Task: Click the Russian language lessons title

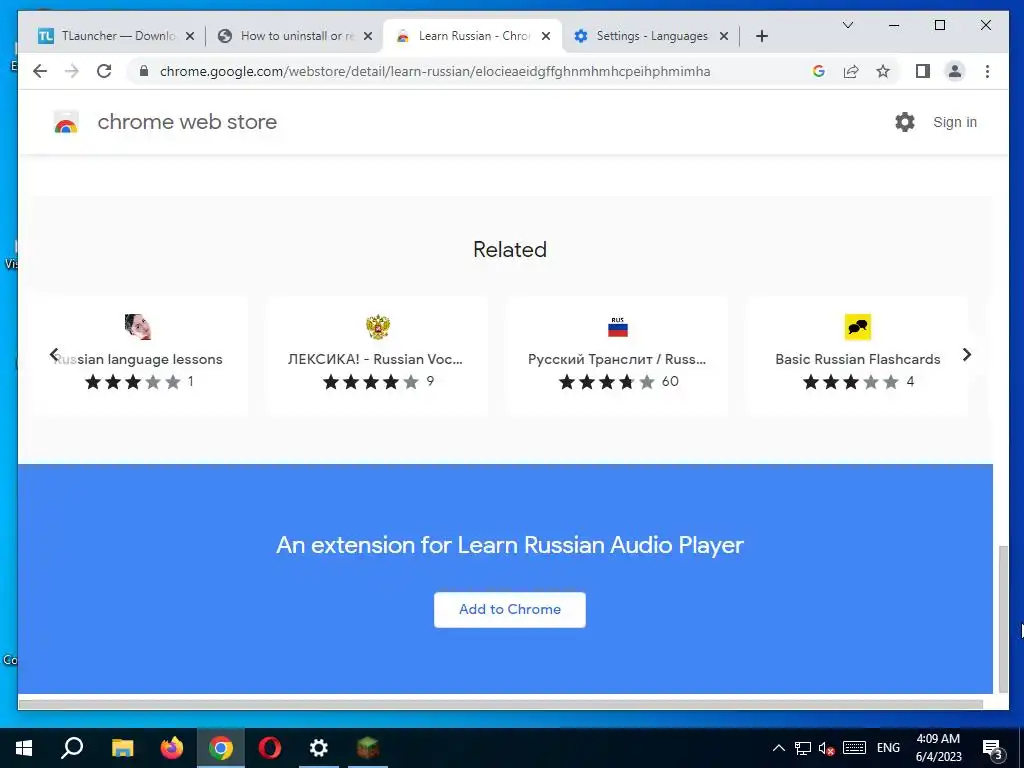Action: [138, 359]
